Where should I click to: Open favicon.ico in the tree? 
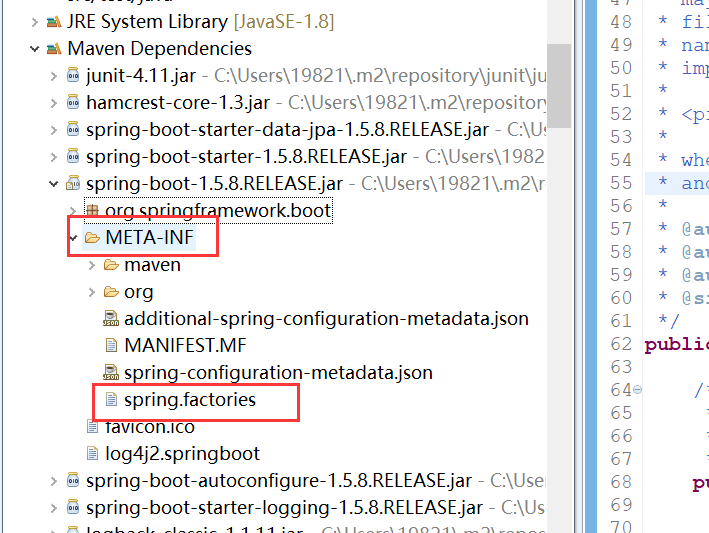(x=150, y=427)
